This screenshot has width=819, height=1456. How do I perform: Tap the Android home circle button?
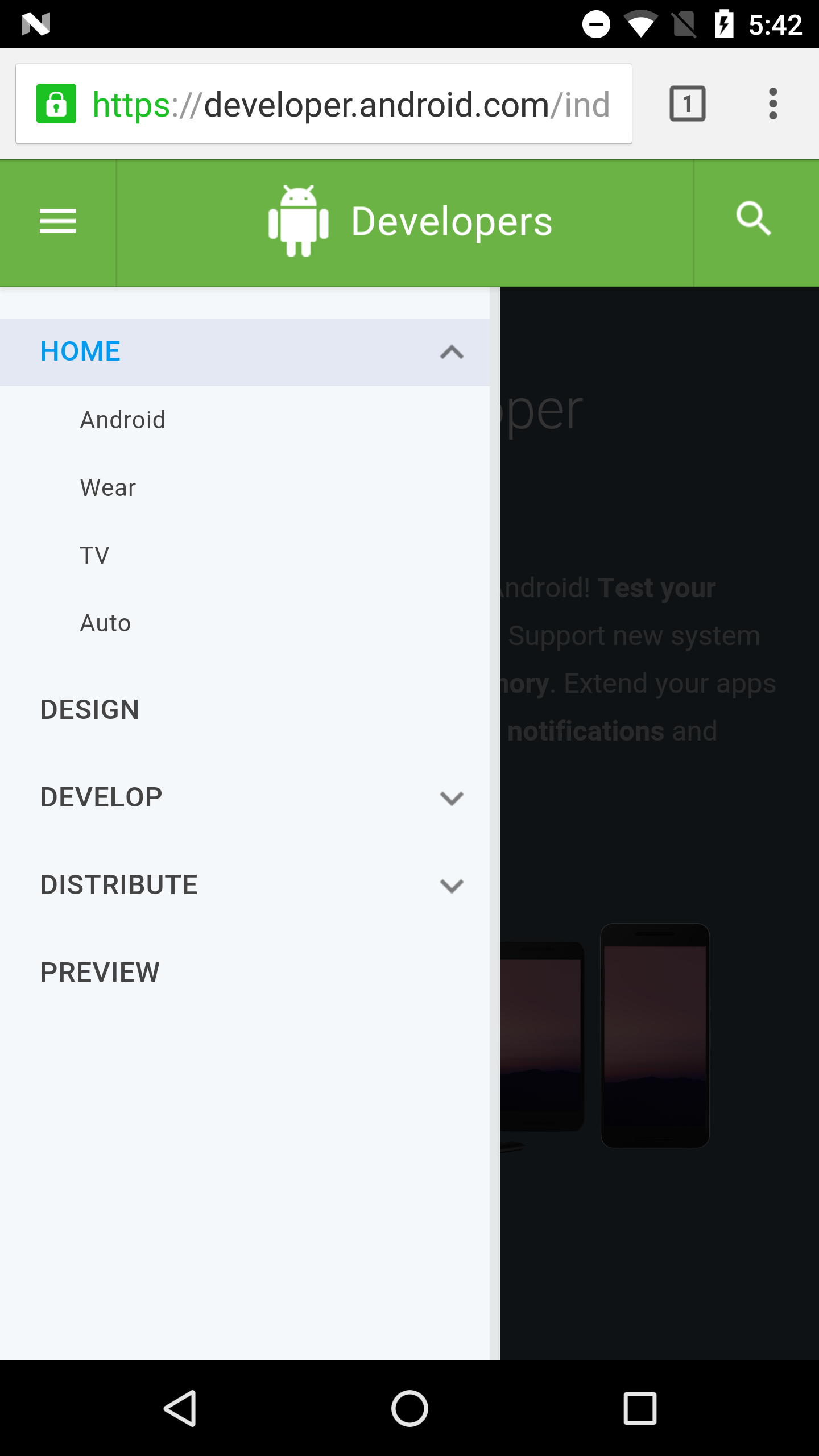click(409, 1409)
